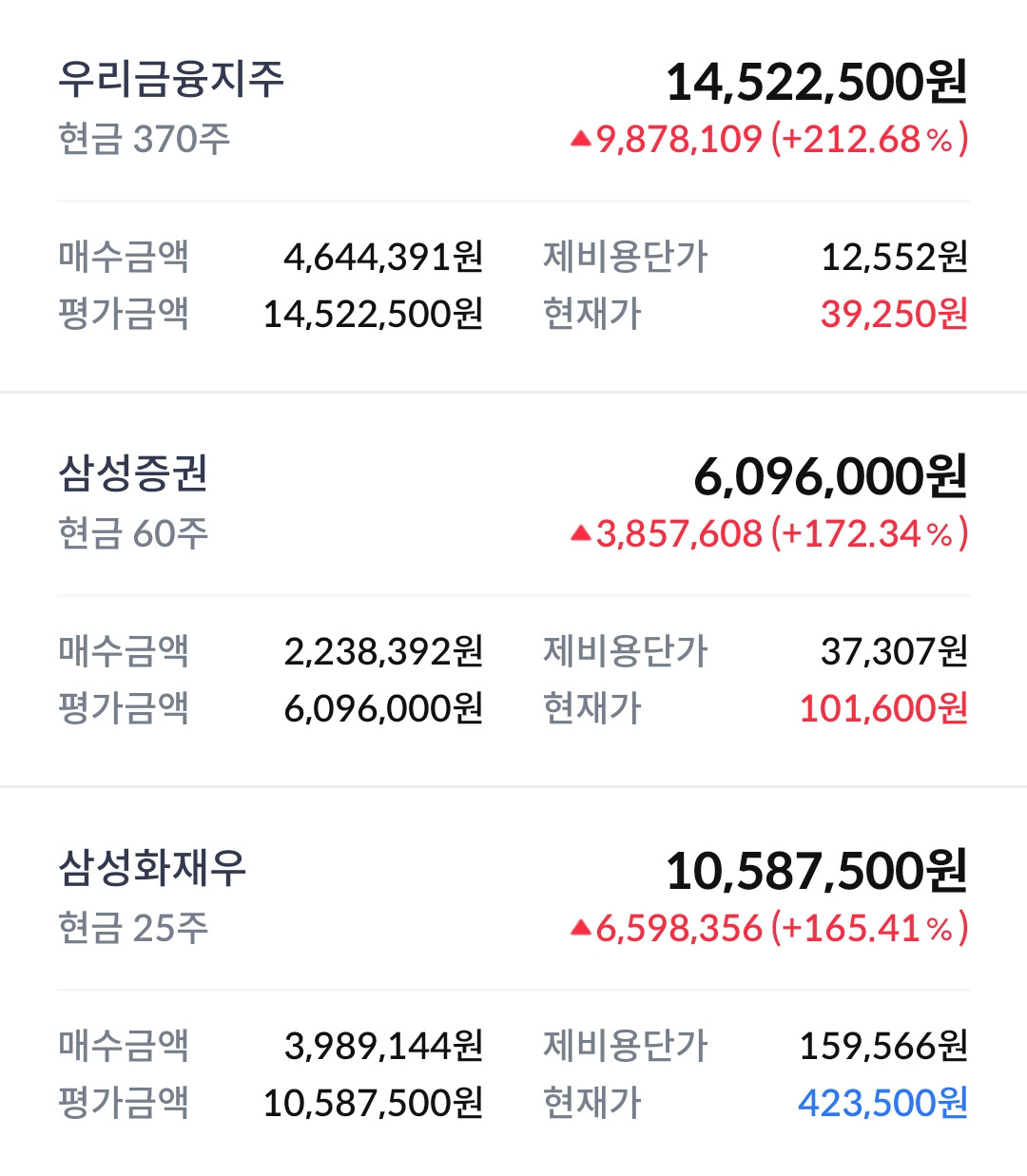Click the current price 39,250원
Image resolution: width=1027 pixels, height=1176 pixels.
point(894,314)
